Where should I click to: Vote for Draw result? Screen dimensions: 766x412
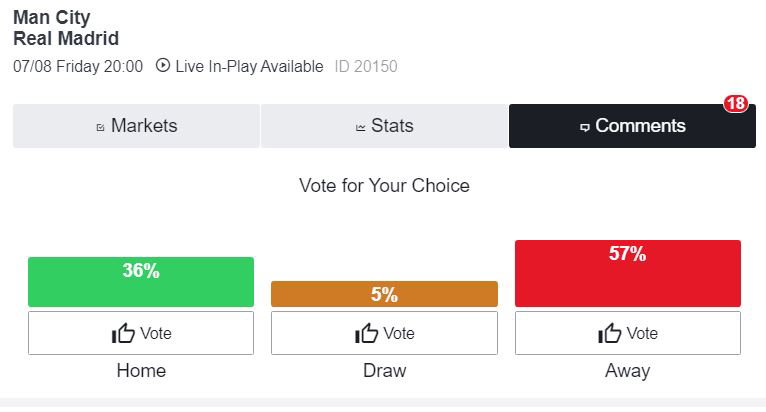[384, 333]
